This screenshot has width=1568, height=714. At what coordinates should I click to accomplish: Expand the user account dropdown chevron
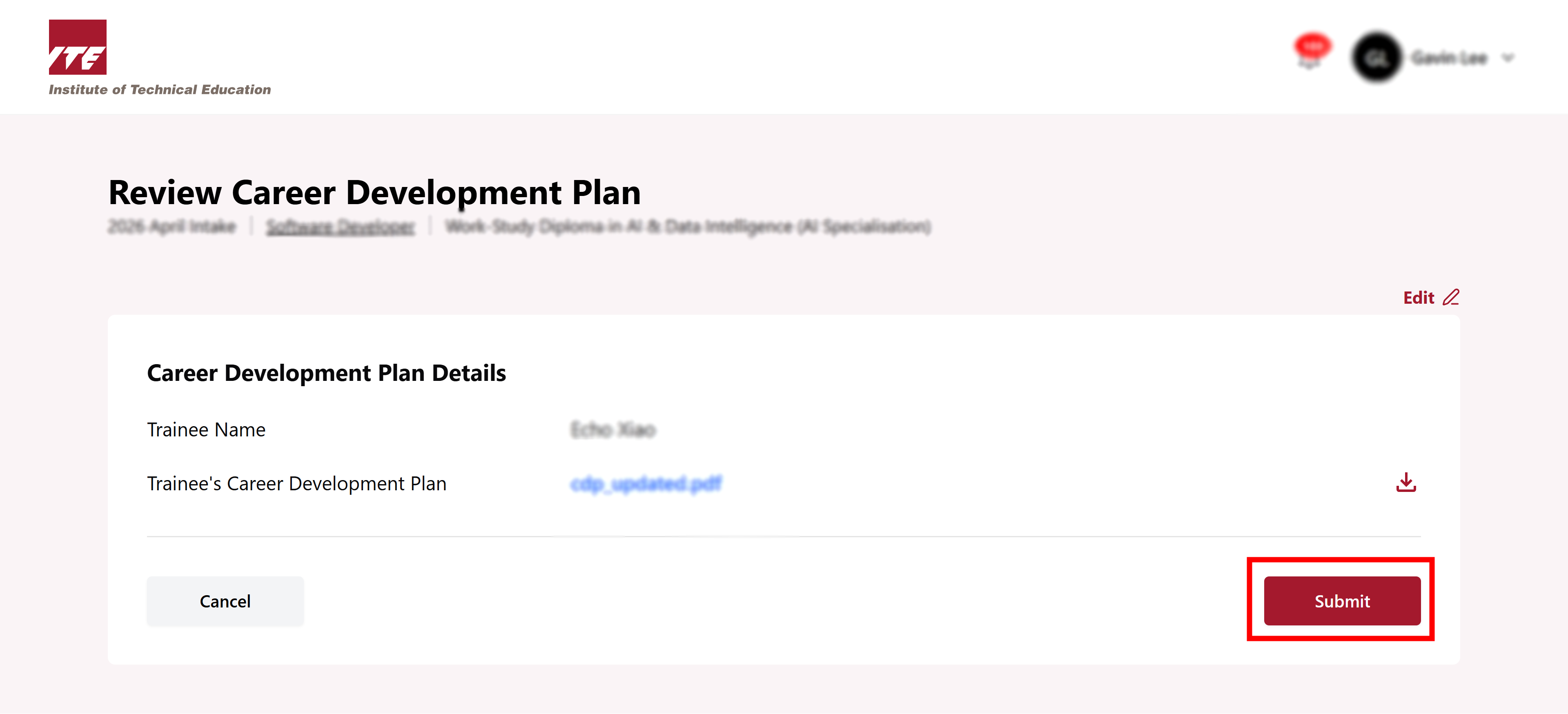[x=1508, y=58]
